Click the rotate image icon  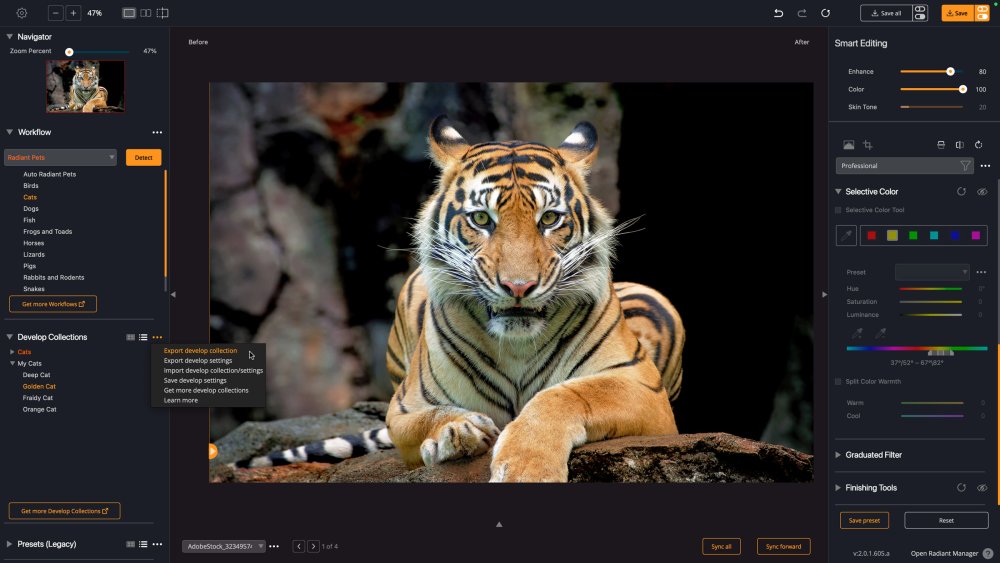[978, 145]
